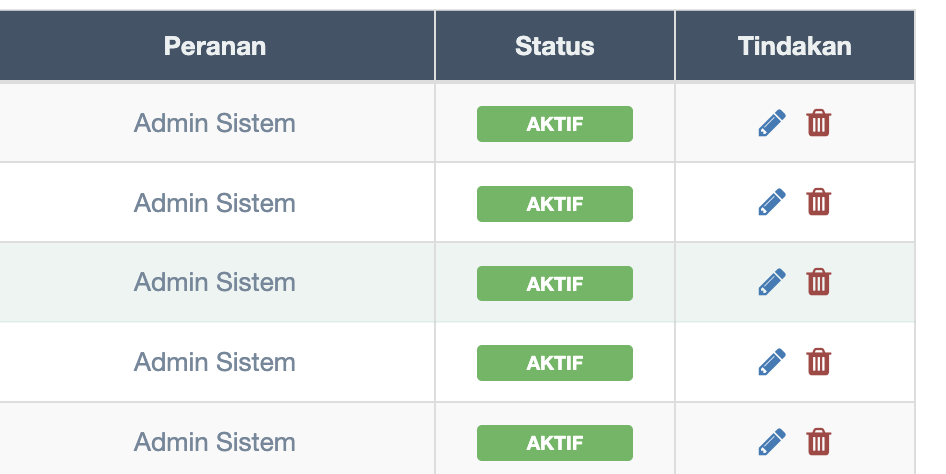Delete the second row's Admin Sistem entry
This screenshot has width=946, height=474.
[x=819, y=203]
